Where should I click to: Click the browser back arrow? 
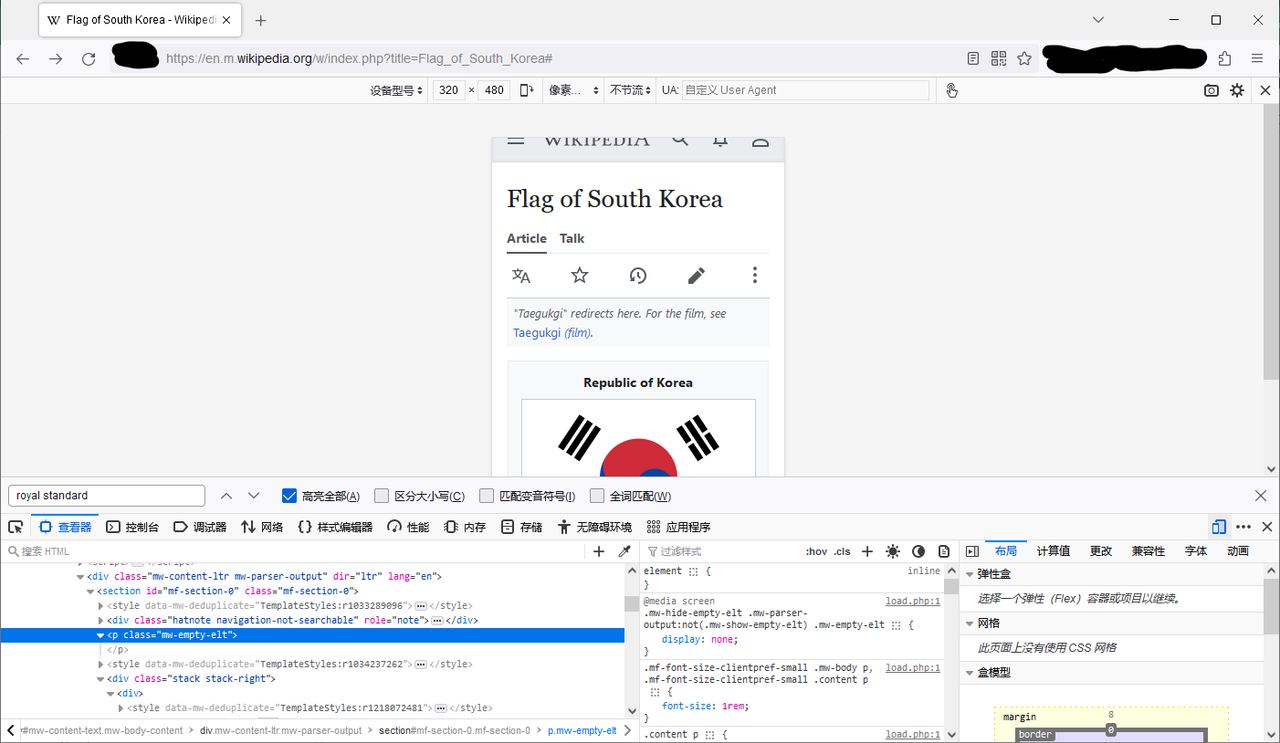[23, 59]
